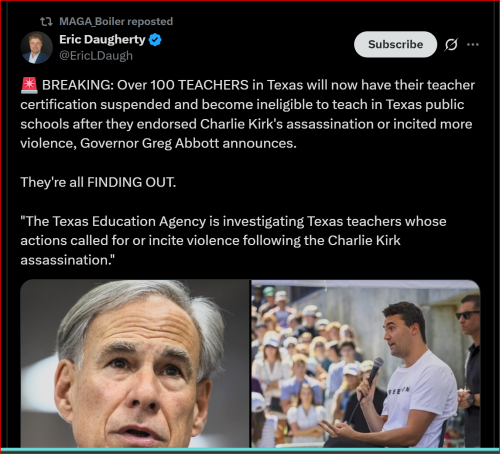This screenshot has width=500, height=454.
Task: Open Eric Daugherty's profile avatar
Action: (36, 47)
